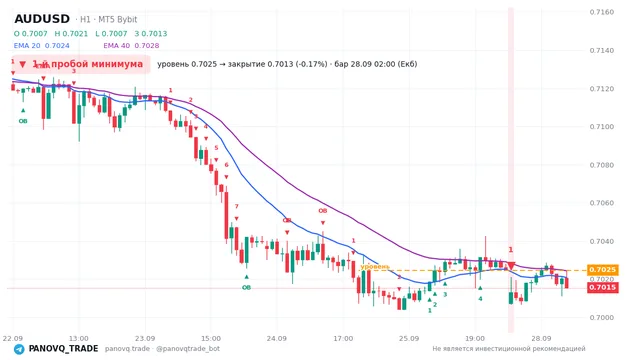Click the 15:00 time axis label
The width and height of the screenshot is (640, 360).
click(211, 338)
